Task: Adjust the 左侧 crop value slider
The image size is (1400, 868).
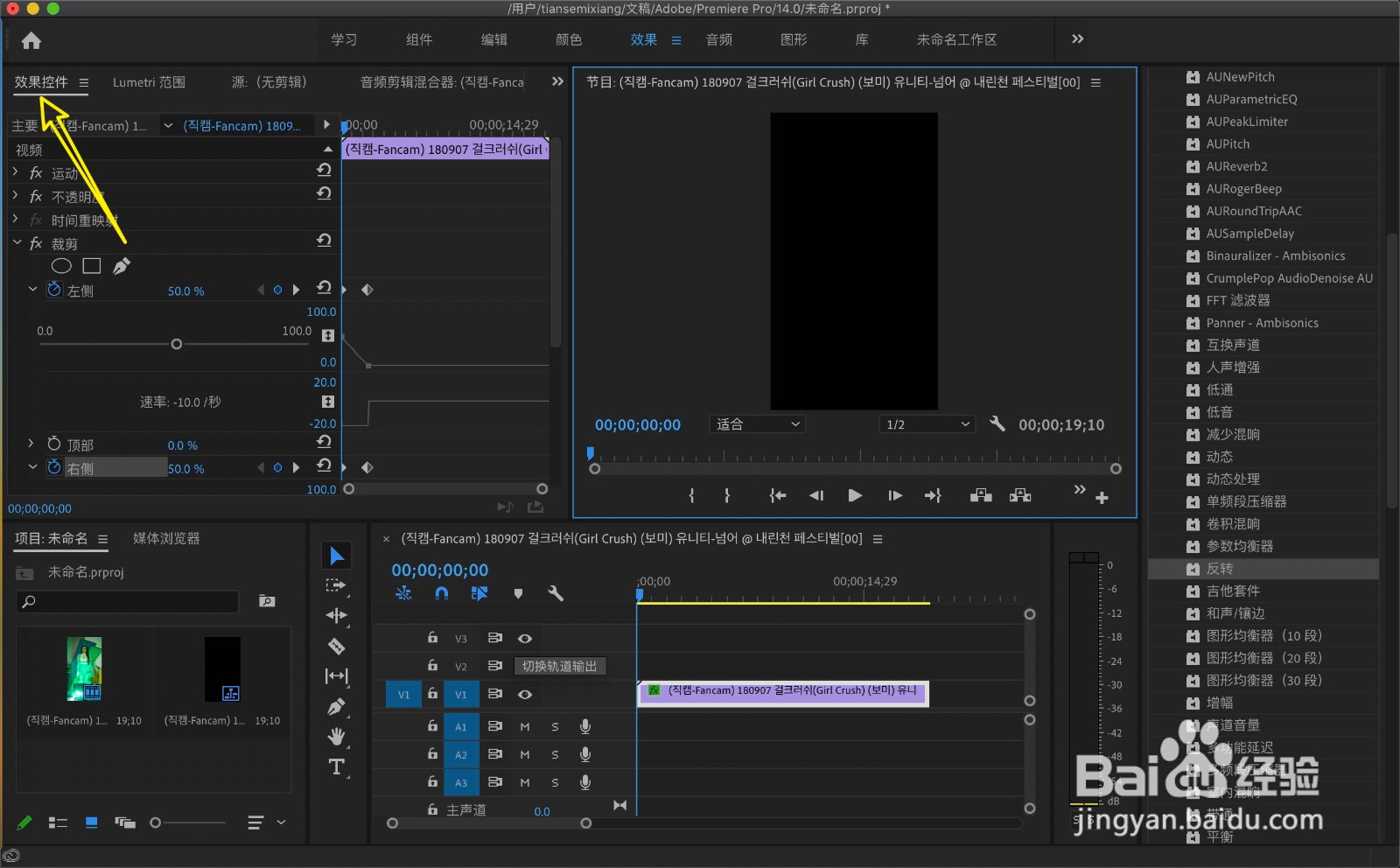Action: 176,344
